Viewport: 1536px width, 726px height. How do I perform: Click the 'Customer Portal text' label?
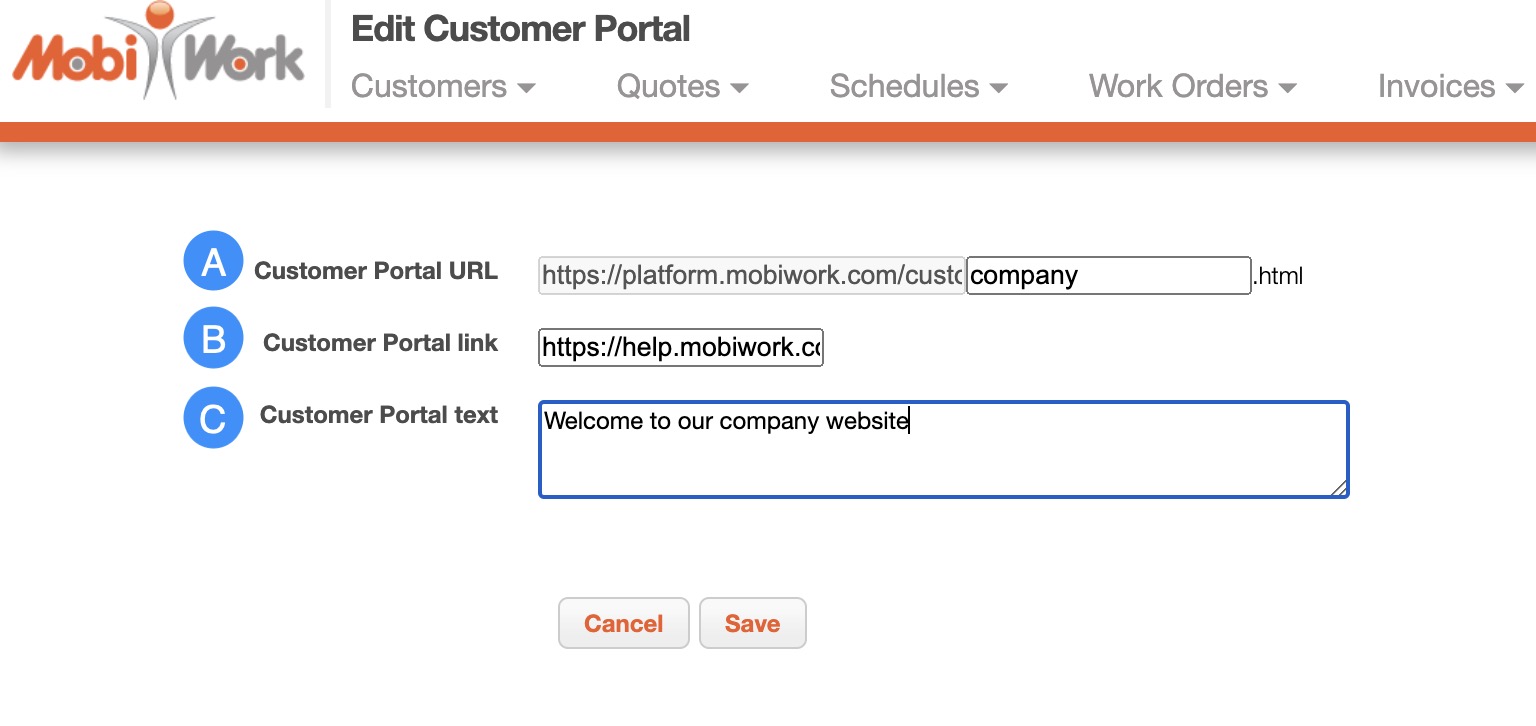(x=379, y=415)
